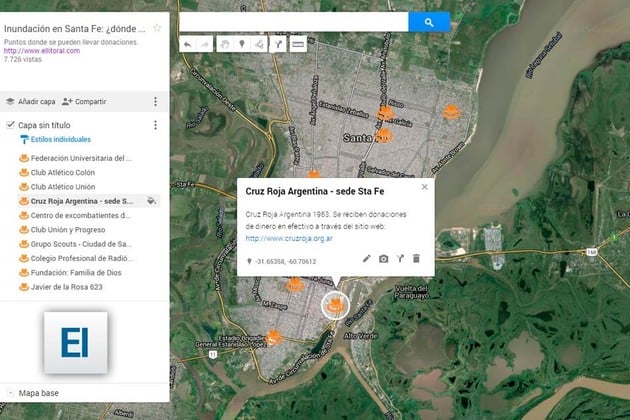
Task: Expand the Mapa base section
Action: [x=9, y=393]
